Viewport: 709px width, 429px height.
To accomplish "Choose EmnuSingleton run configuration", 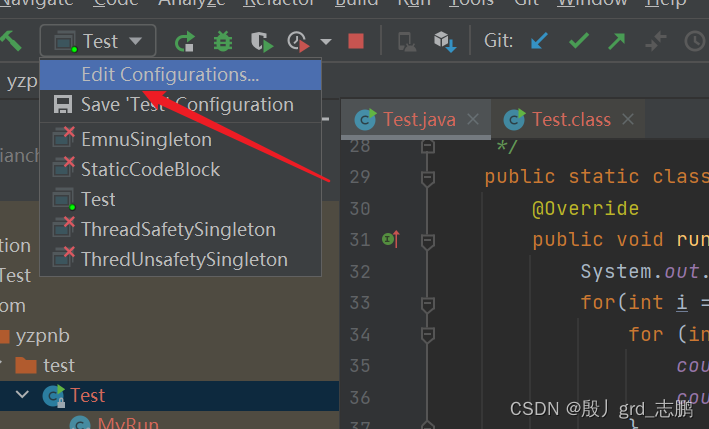I will click(180, 139).
